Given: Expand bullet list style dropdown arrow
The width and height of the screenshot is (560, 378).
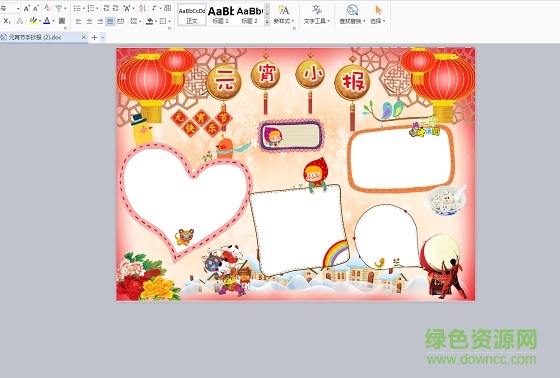Looking at the screenshot, I should coord(84,8).
